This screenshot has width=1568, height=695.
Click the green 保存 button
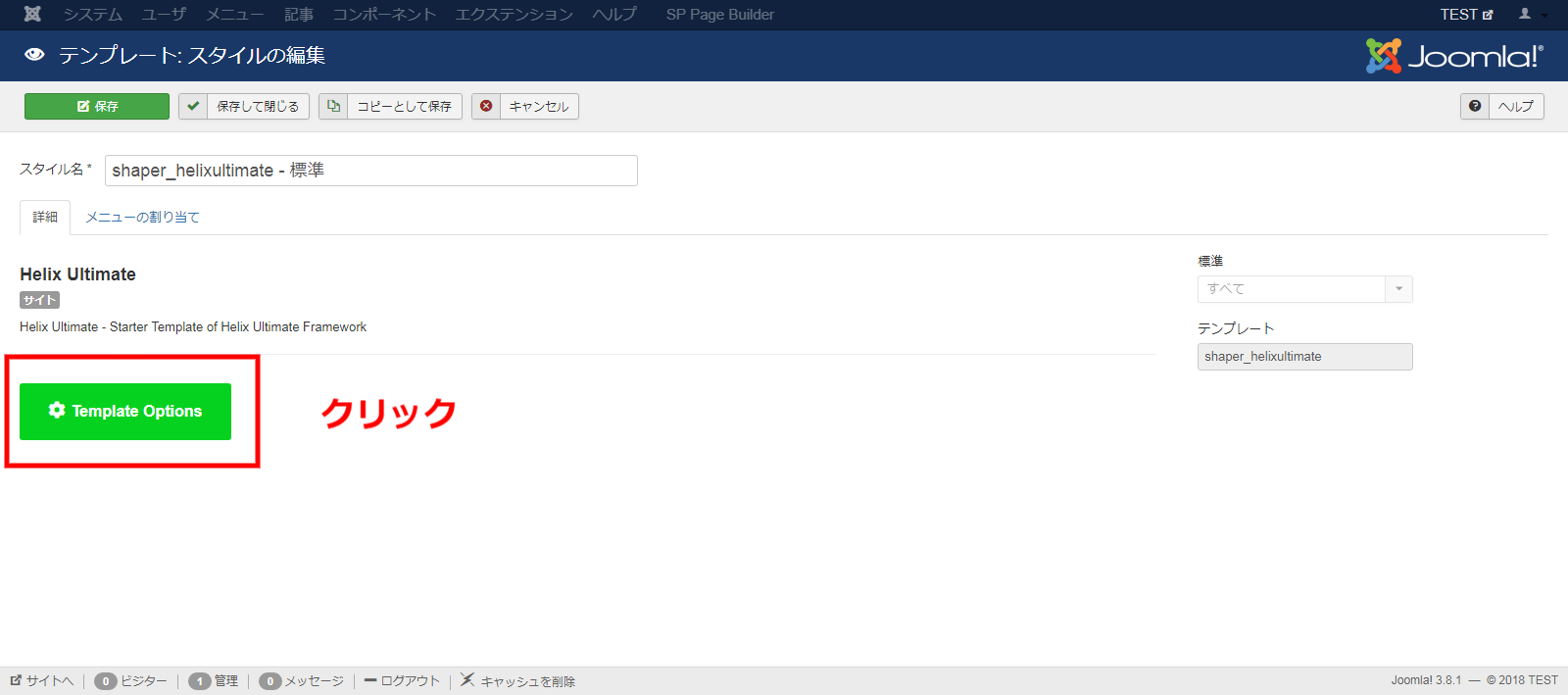click(97, 106)
